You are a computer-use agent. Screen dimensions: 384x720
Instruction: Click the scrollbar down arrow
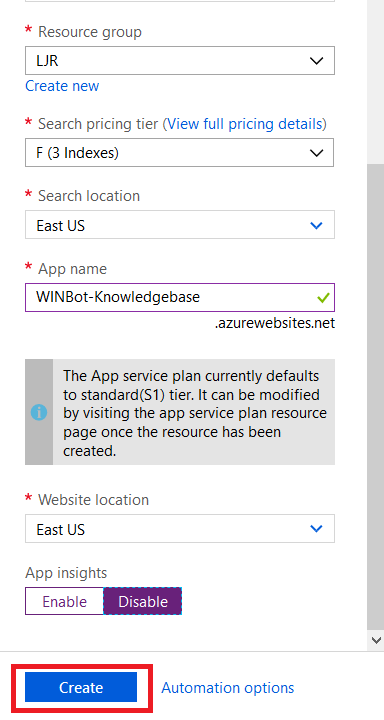coord(376,640)
